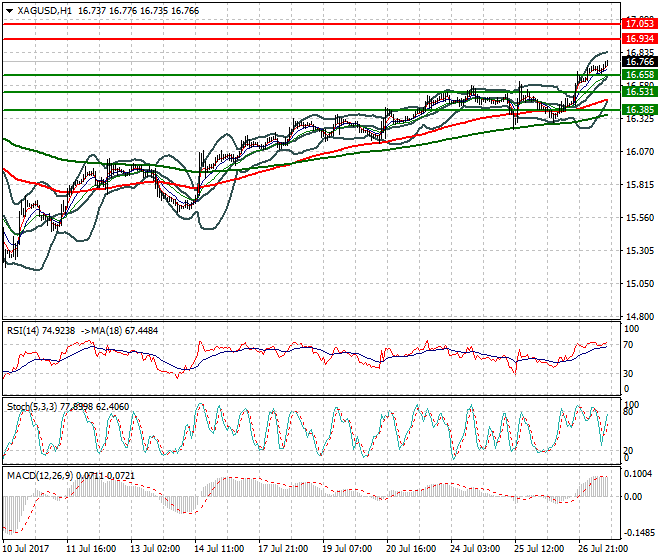Viewport: 660px width, 560px height.
Task: Click the 19 Jul 07:00 time label
Action: (x=347, y=549)
